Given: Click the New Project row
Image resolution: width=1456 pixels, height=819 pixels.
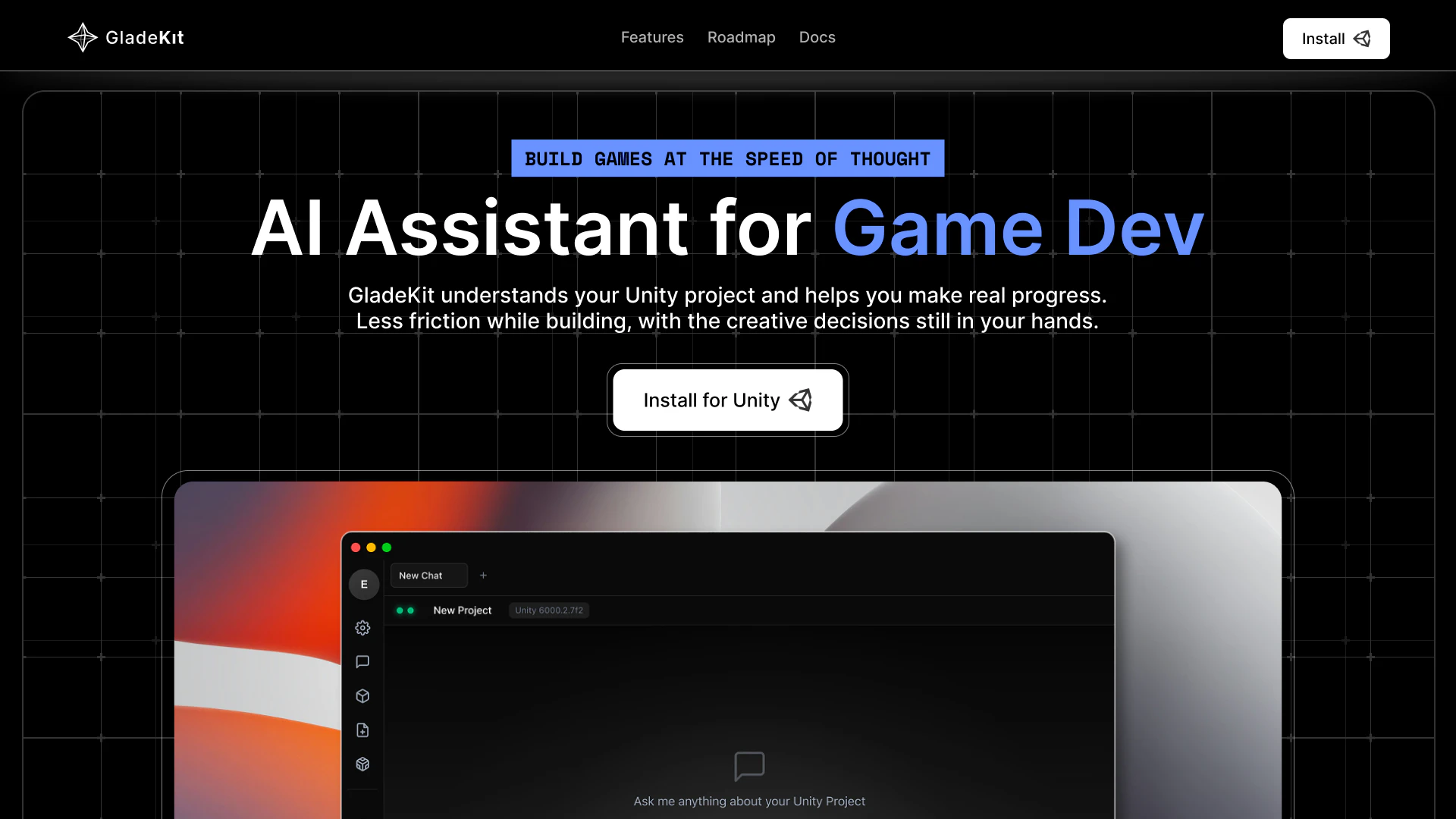Looking at the screenshot, I should click(x=462, y=610).
